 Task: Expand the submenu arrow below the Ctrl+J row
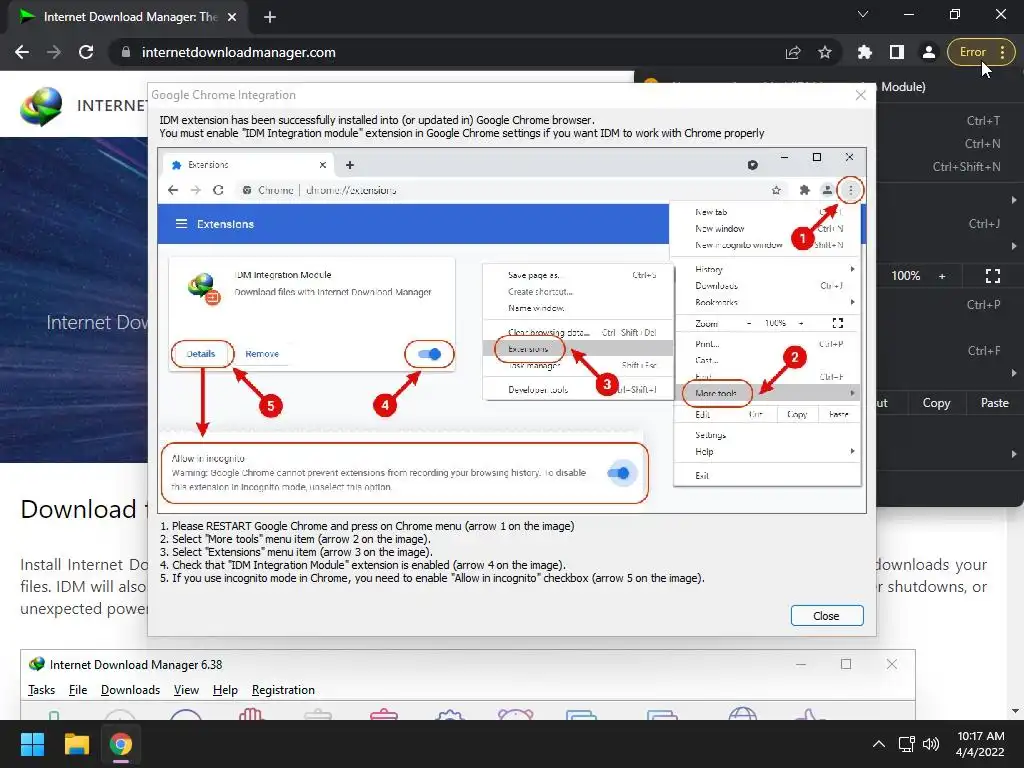(1014, 246)
